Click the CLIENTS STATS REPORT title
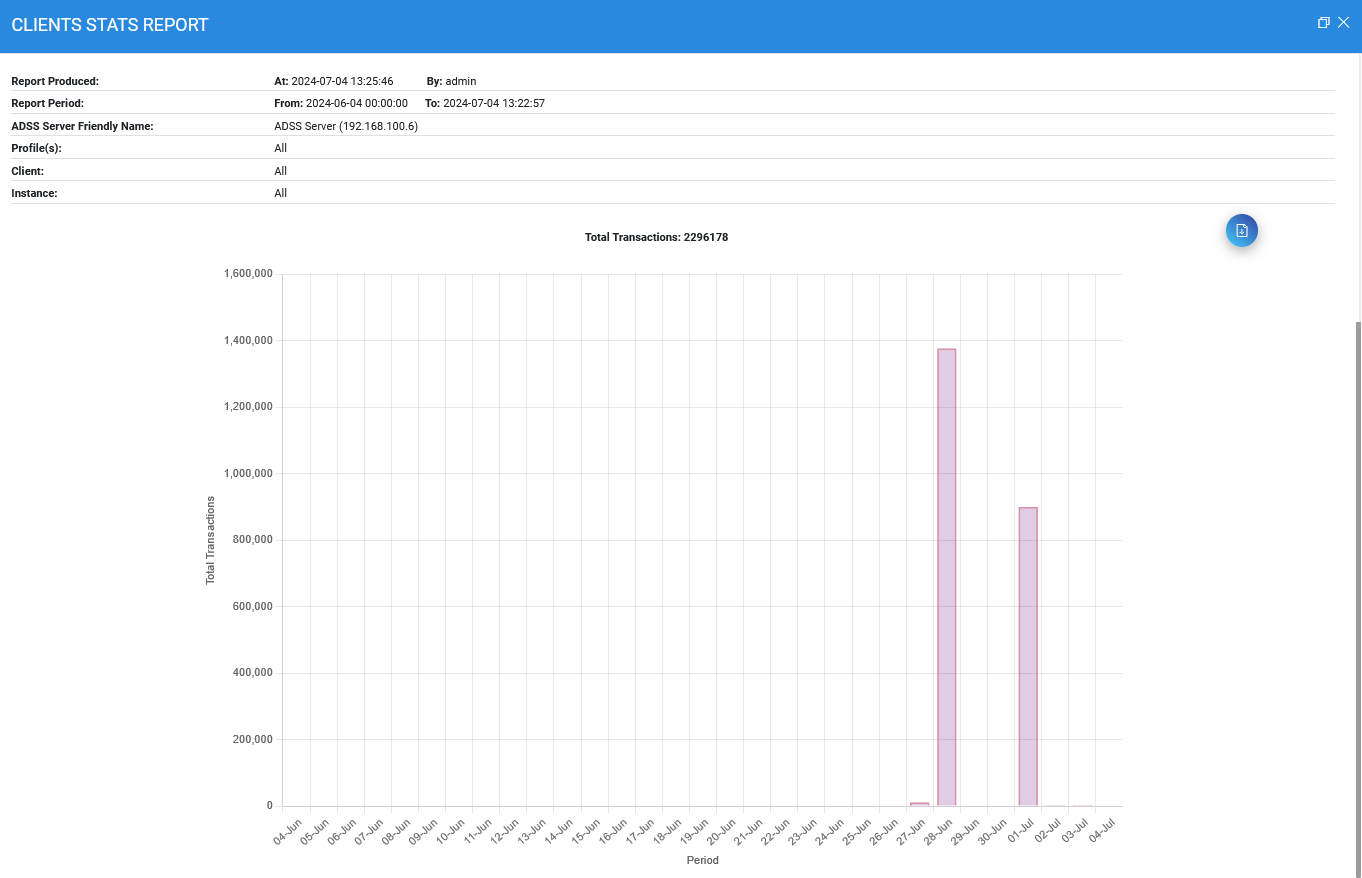 tap(110, 25)
